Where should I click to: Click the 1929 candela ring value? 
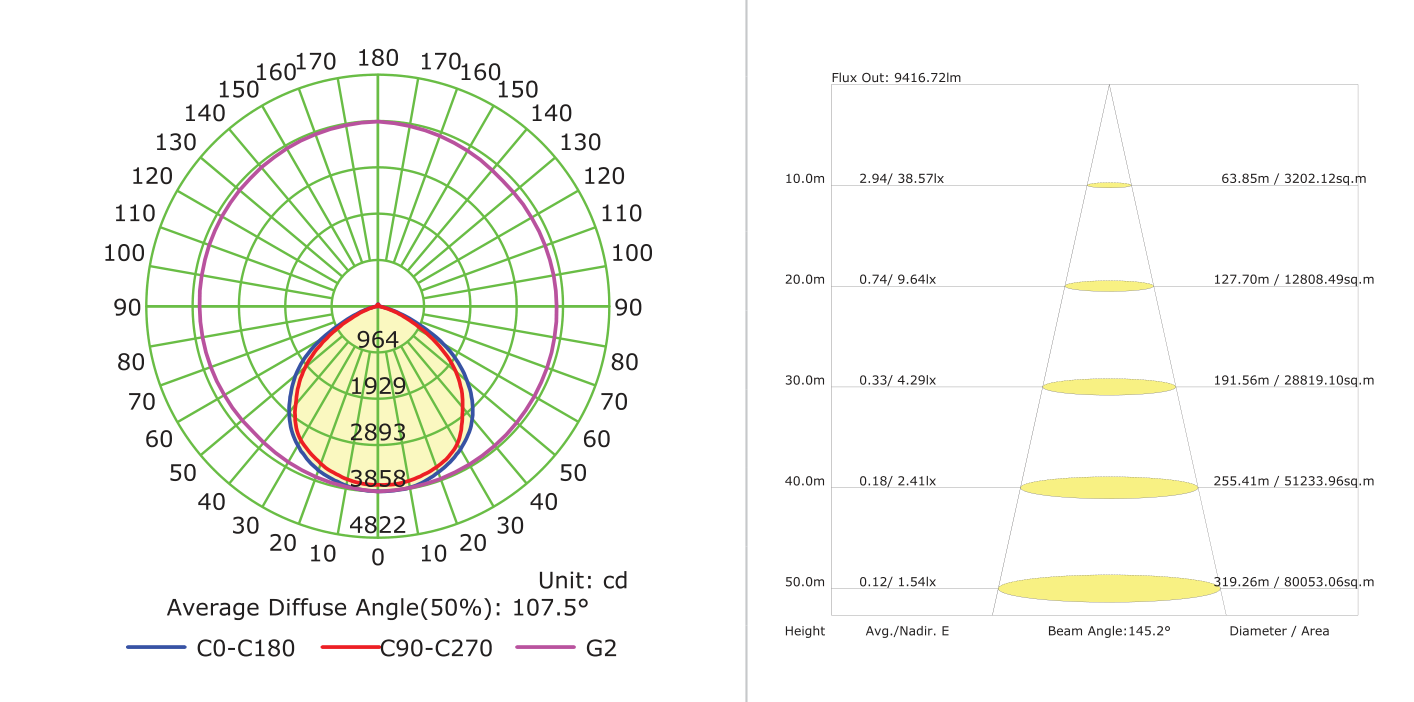(x=378, y=386)
